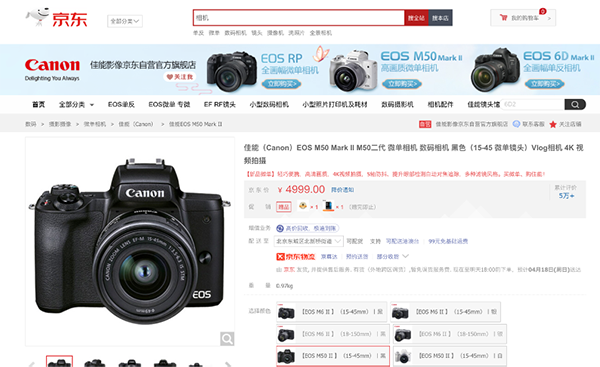Click the dark 搜本店 search button
This screenshot has width=600, height=367.
tap(440, 18)
